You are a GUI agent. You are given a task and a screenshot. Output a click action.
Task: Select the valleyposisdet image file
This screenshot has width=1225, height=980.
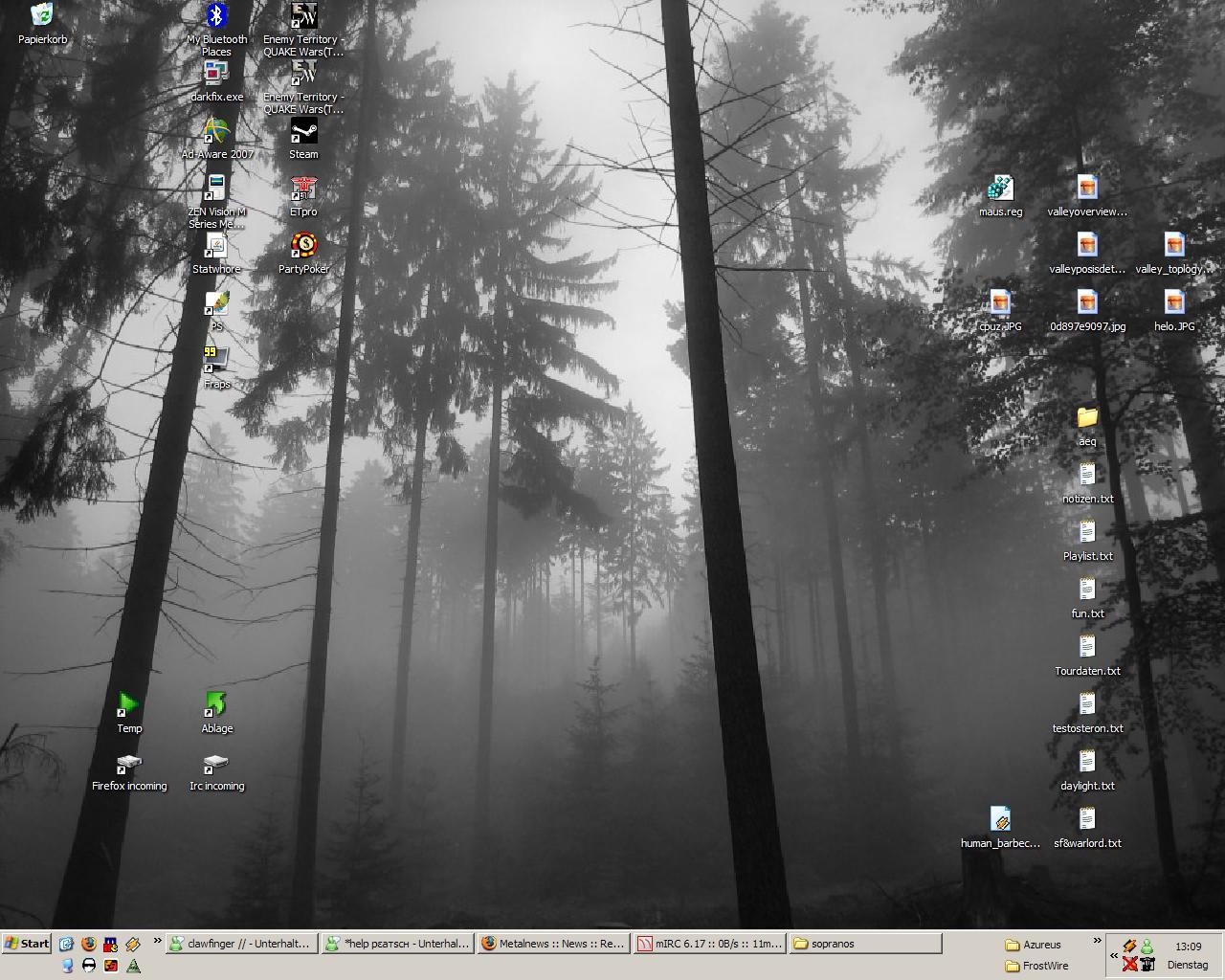[x=1087, y=253]
